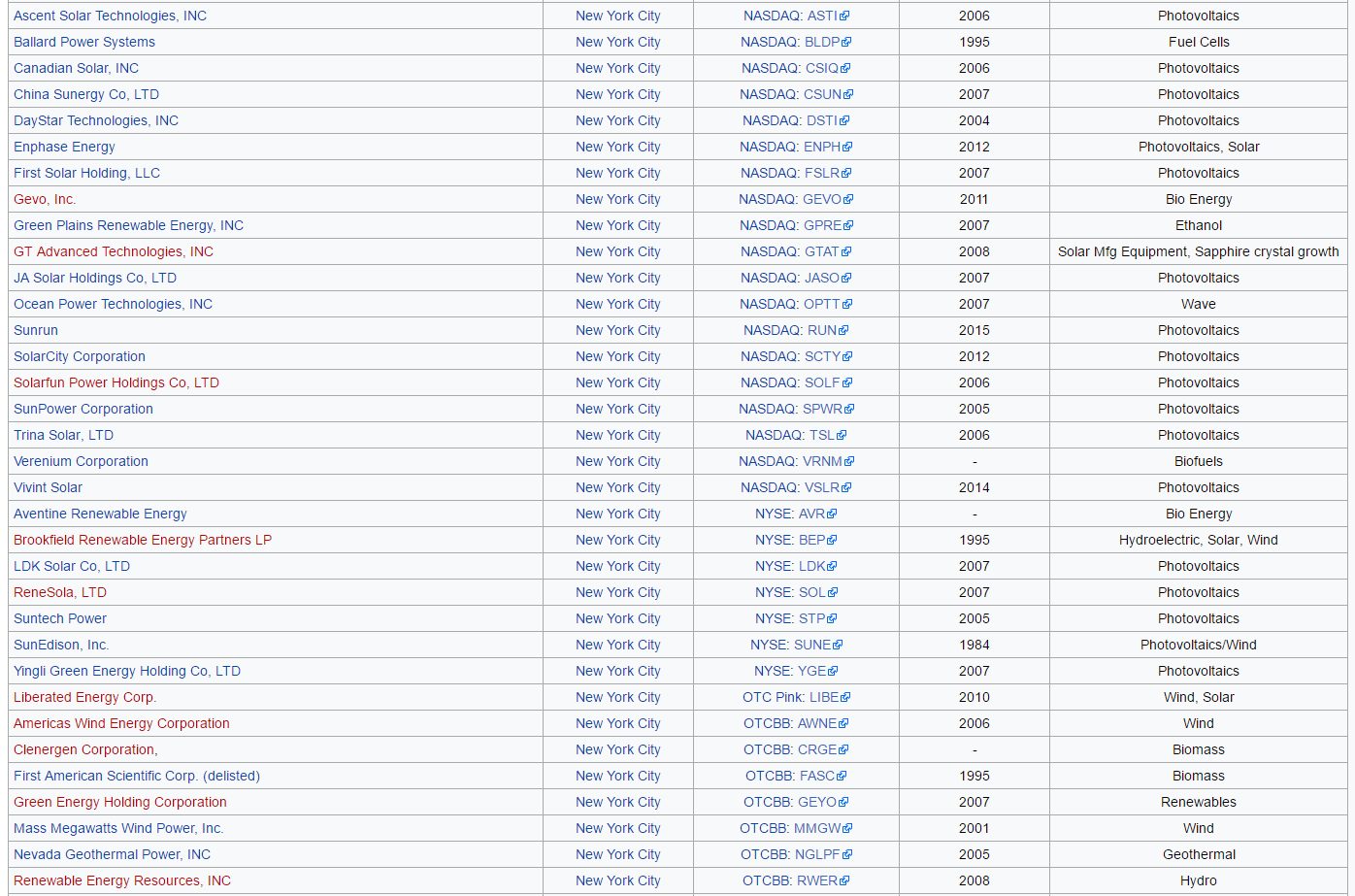Viewport: 1355px width, 896px height.
Task: Select the SunPower Corporation link
Action: coord(83,409)
